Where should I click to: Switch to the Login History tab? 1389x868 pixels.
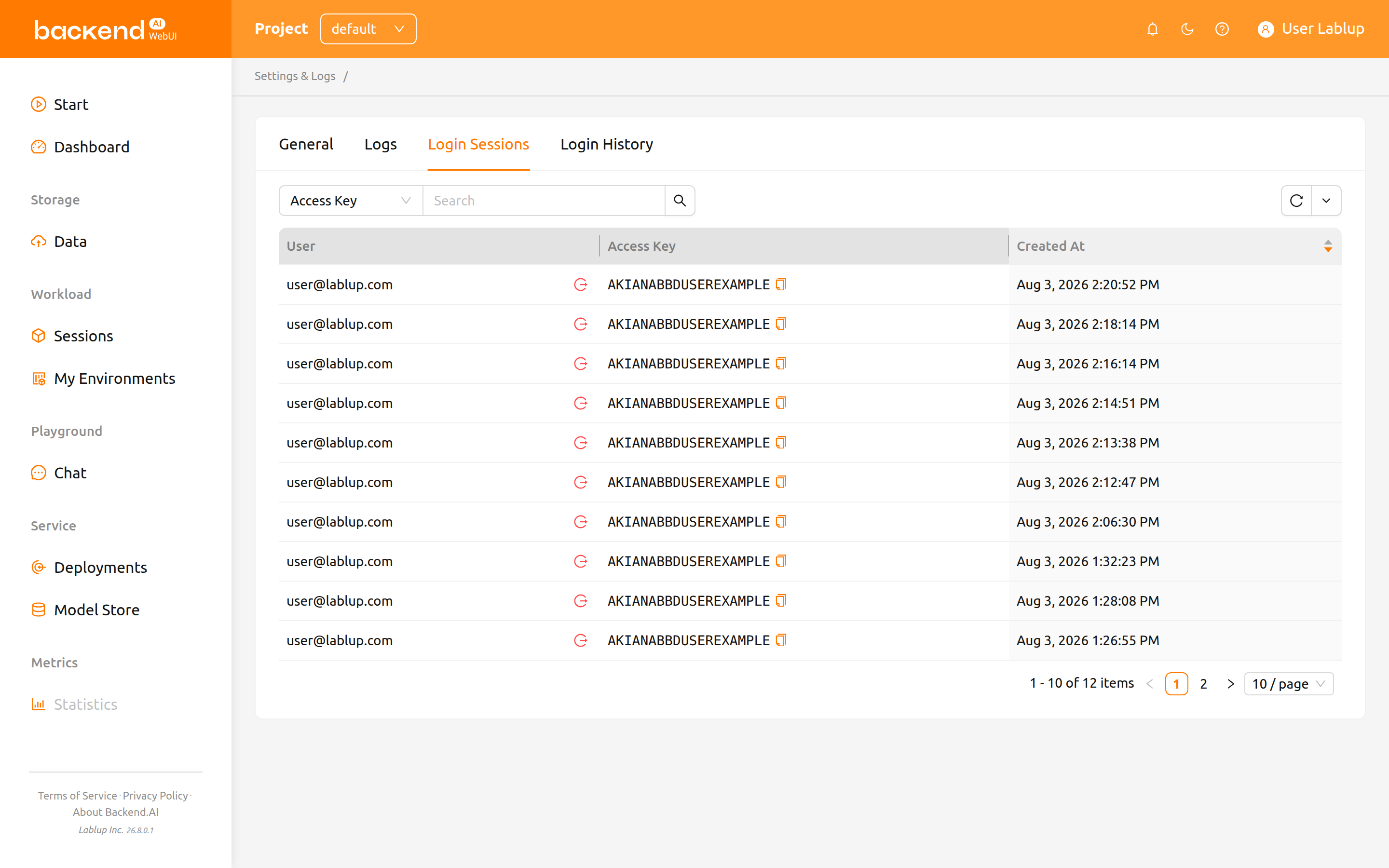tap(607, 144)
